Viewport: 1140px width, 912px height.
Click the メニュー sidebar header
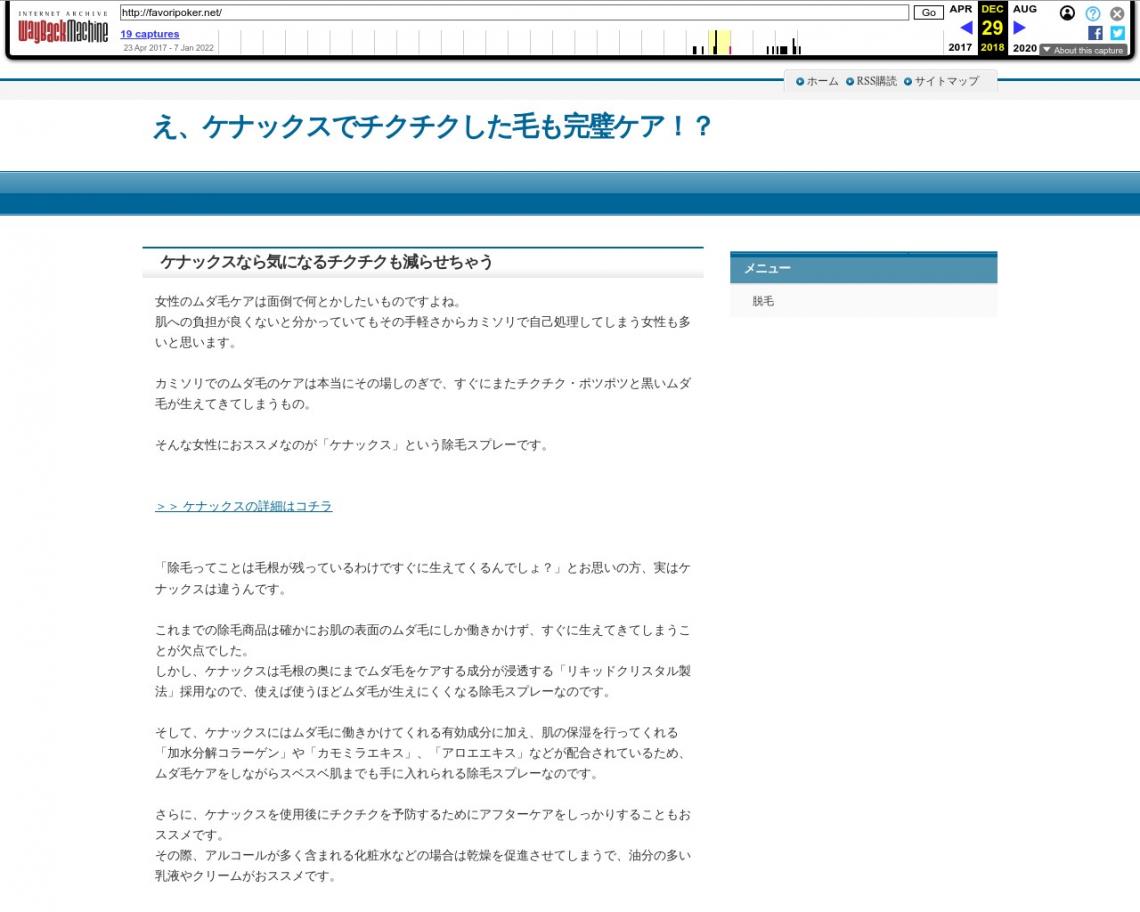click(x=864, y=268)
